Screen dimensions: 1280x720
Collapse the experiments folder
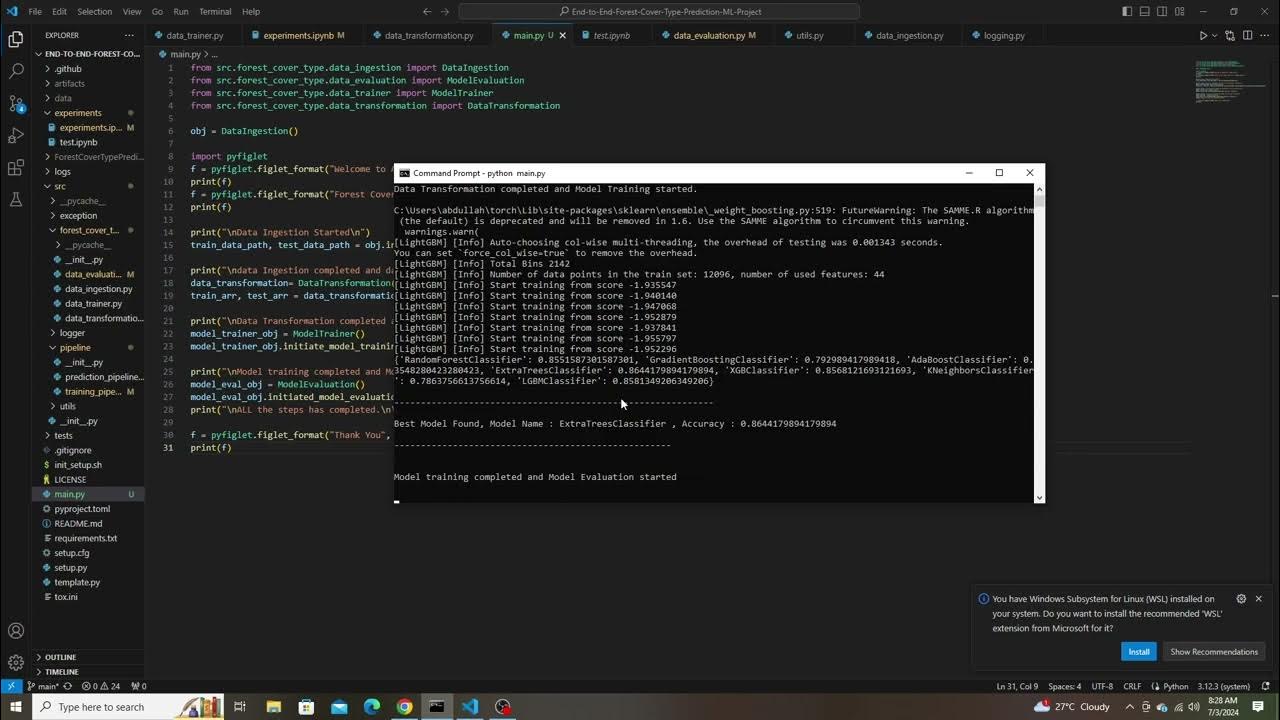tap(78, 113)
